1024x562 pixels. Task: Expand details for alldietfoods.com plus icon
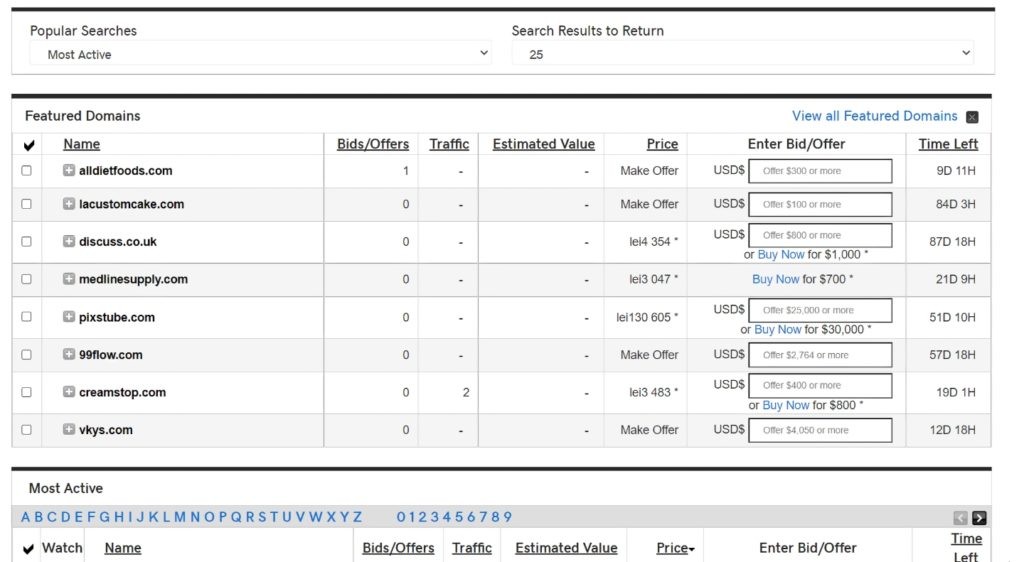point(69,171)
